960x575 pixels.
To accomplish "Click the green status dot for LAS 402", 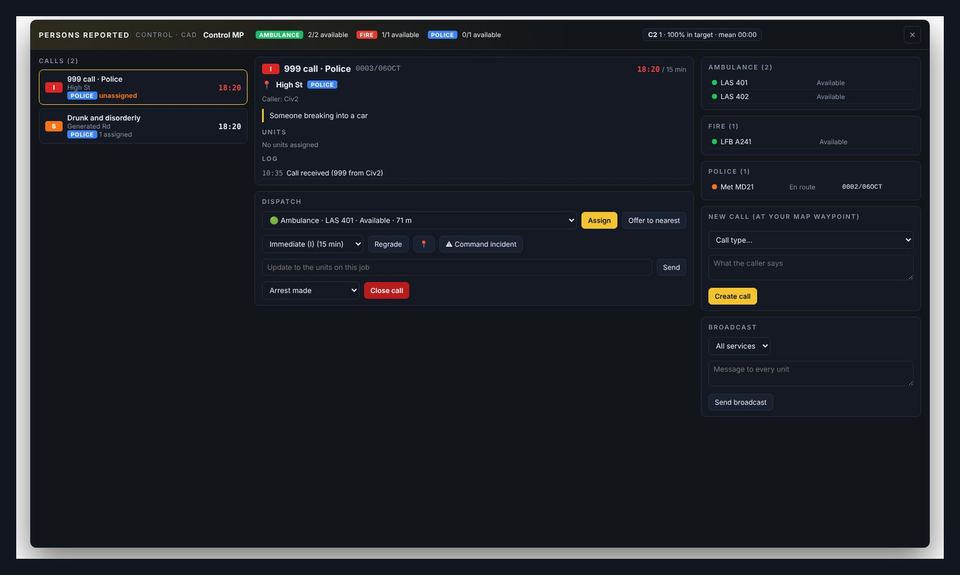I will pyautogui.click(x=714, y=97).
